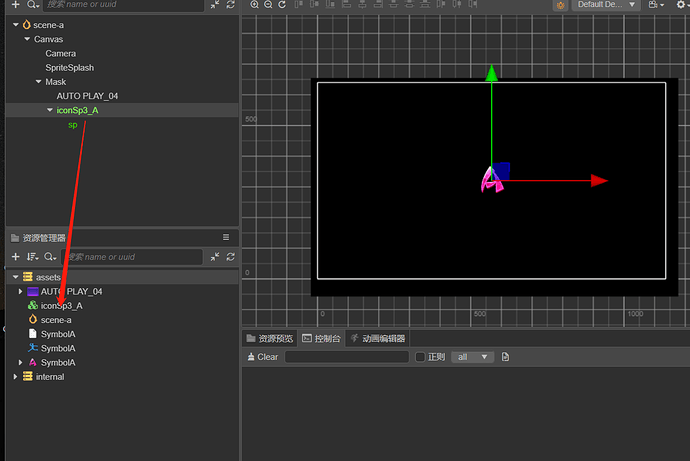Open scene settings gear icon
The image size is (690, 461).
(681, 4)
